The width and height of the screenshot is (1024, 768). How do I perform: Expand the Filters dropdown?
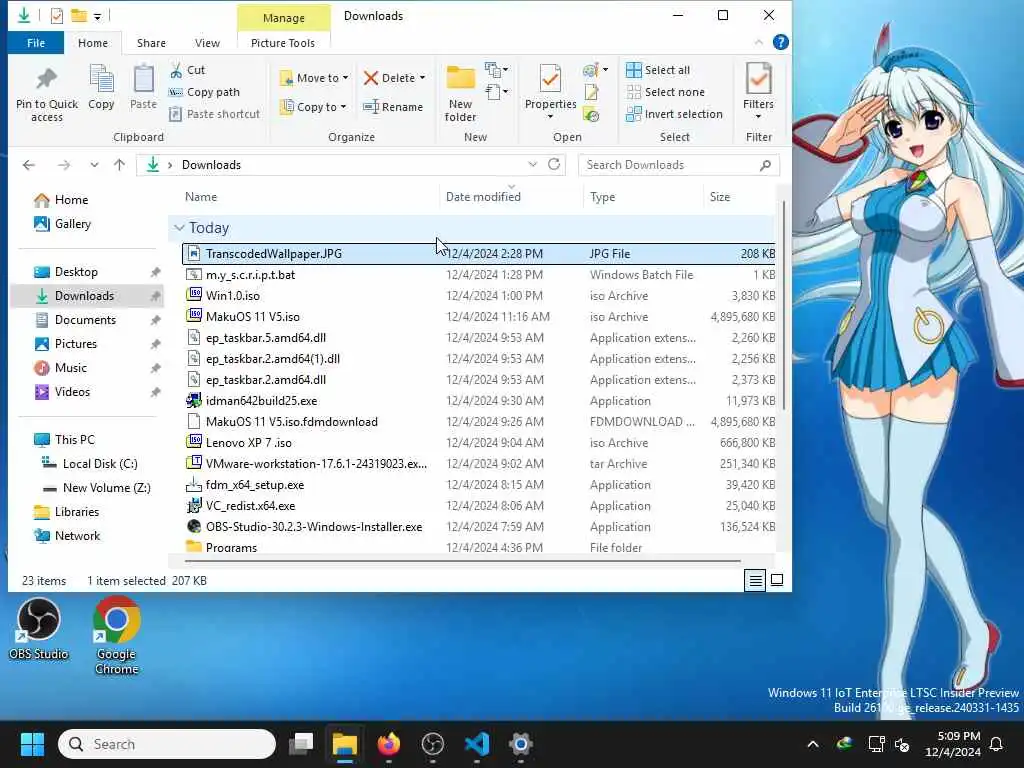tap(758, 116)
